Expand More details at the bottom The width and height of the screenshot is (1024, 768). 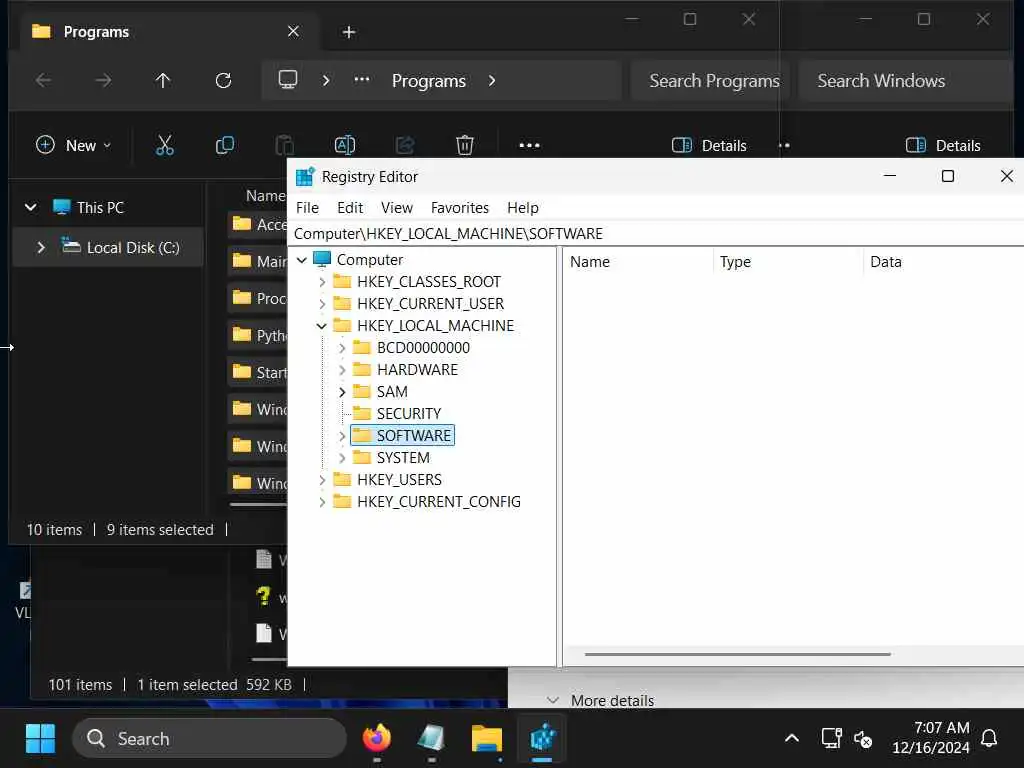pyautogui.click(x=601, y=700)
